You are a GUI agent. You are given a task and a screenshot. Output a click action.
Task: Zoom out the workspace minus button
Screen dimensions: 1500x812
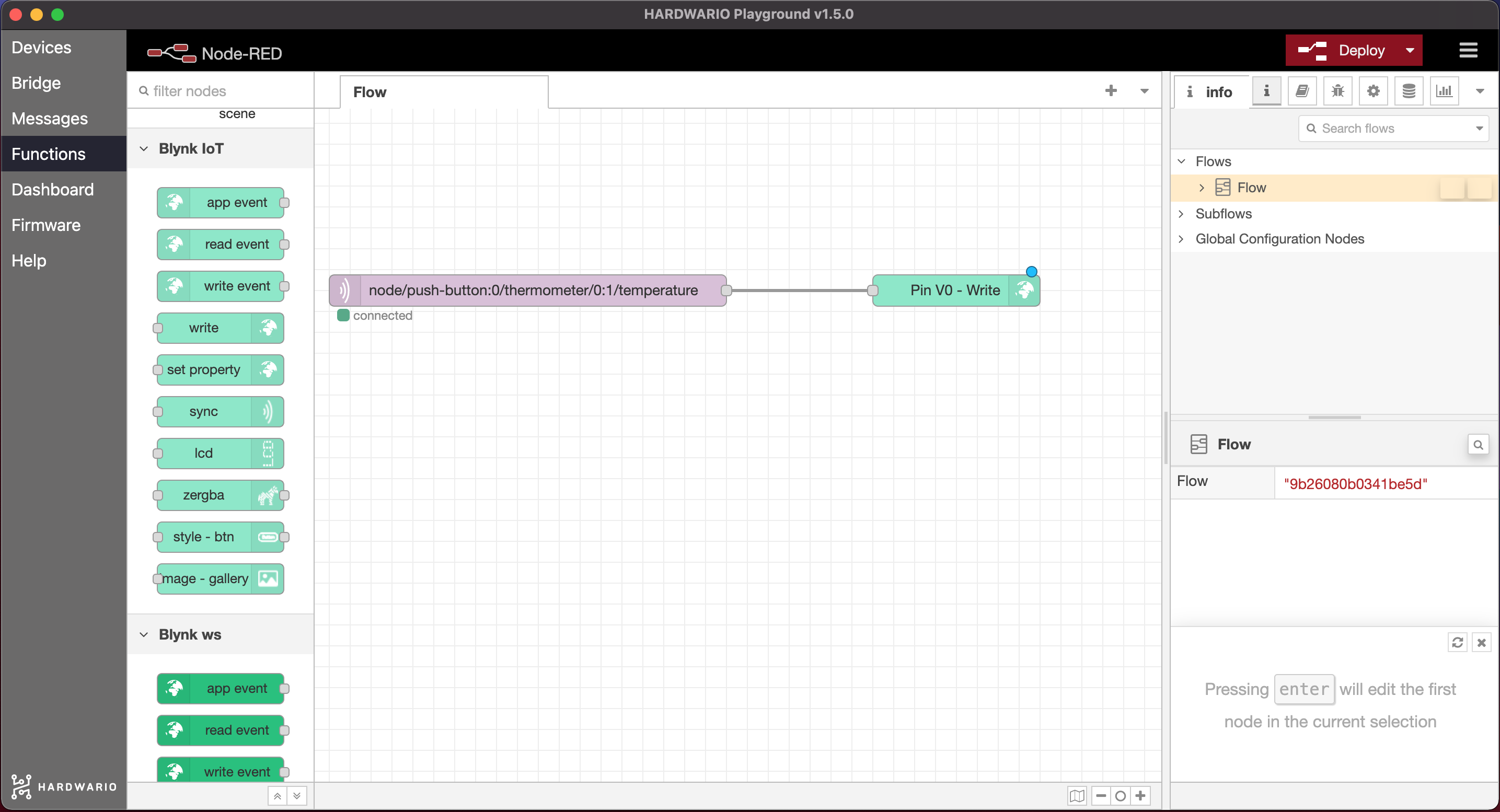point(1101,796)
